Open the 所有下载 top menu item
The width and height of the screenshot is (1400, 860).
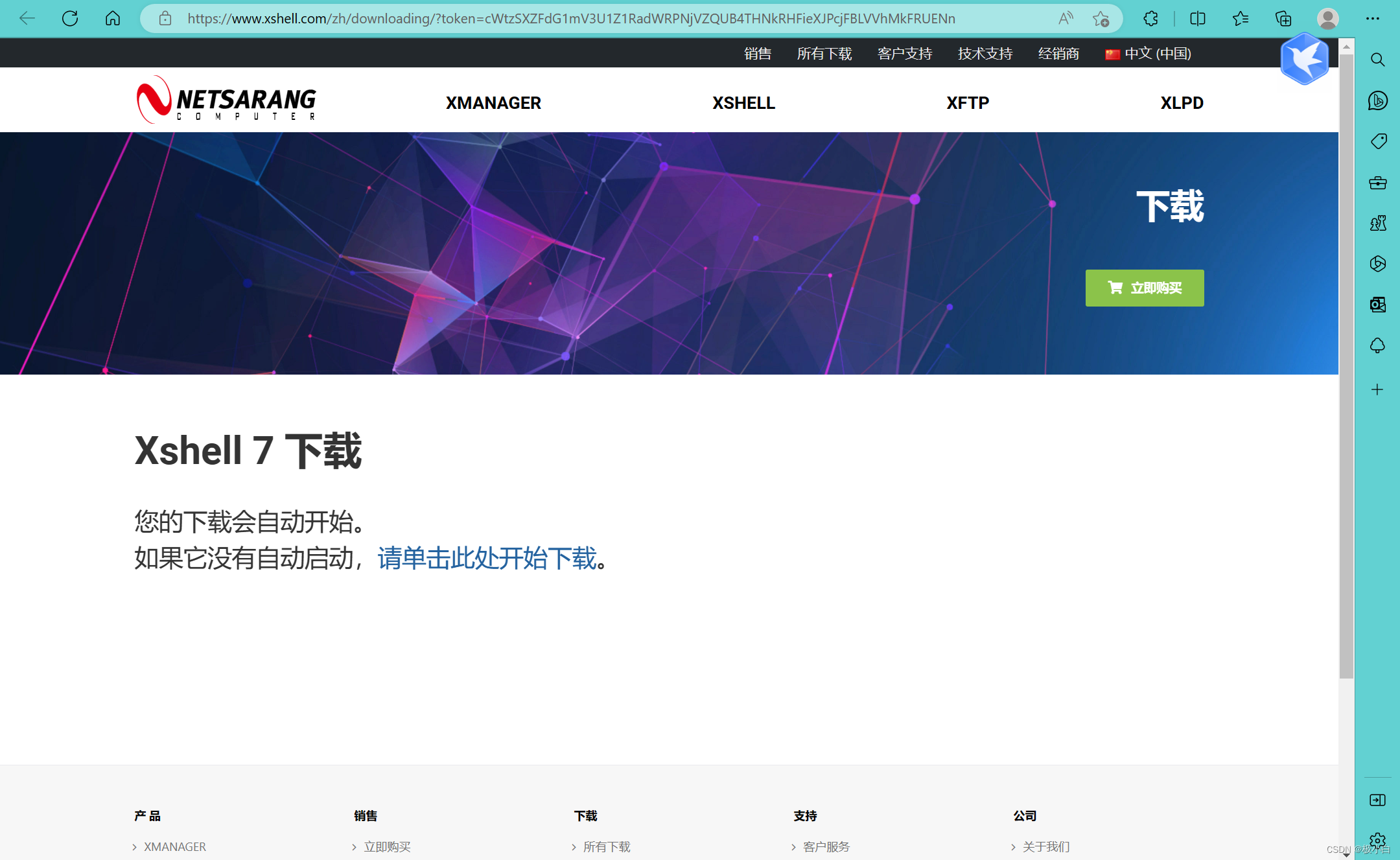pos(824,54)
